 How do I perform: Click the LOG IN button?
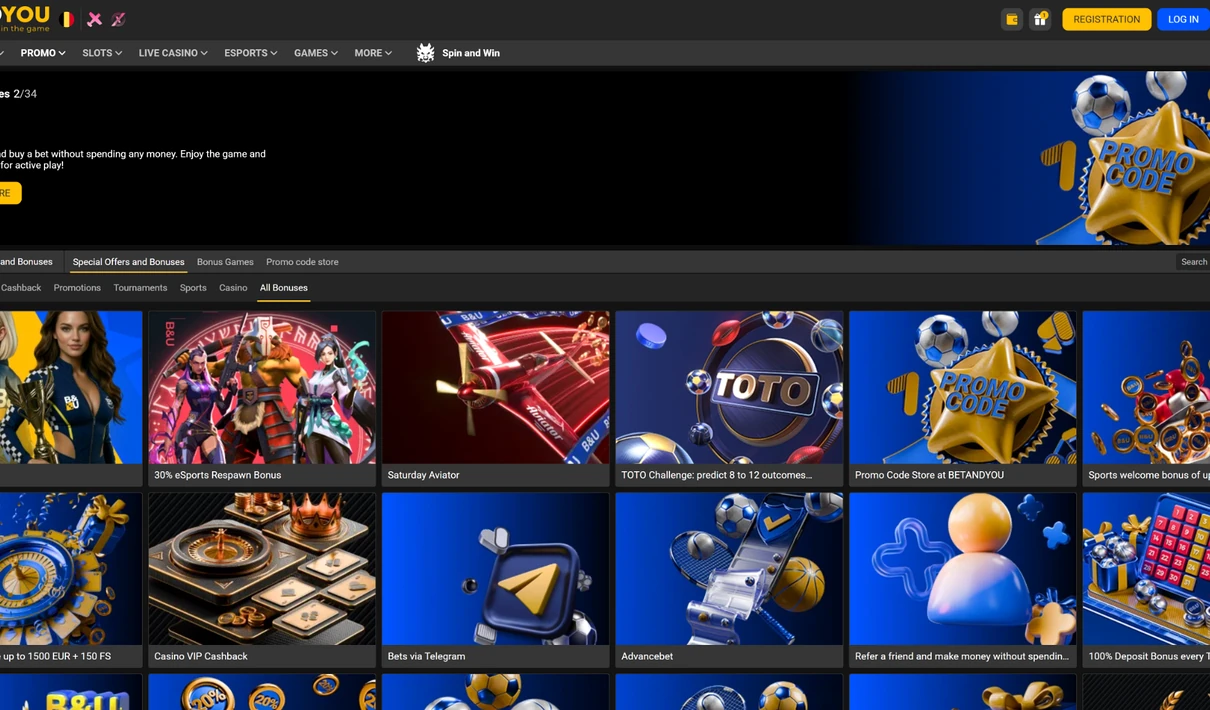point(1183,19)
